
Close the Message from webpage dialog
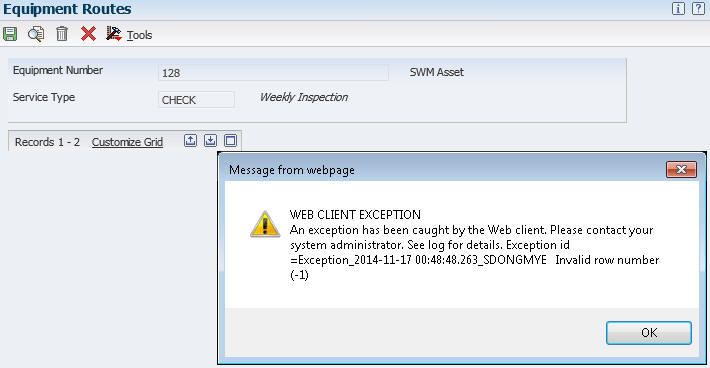tap(681, 169)
